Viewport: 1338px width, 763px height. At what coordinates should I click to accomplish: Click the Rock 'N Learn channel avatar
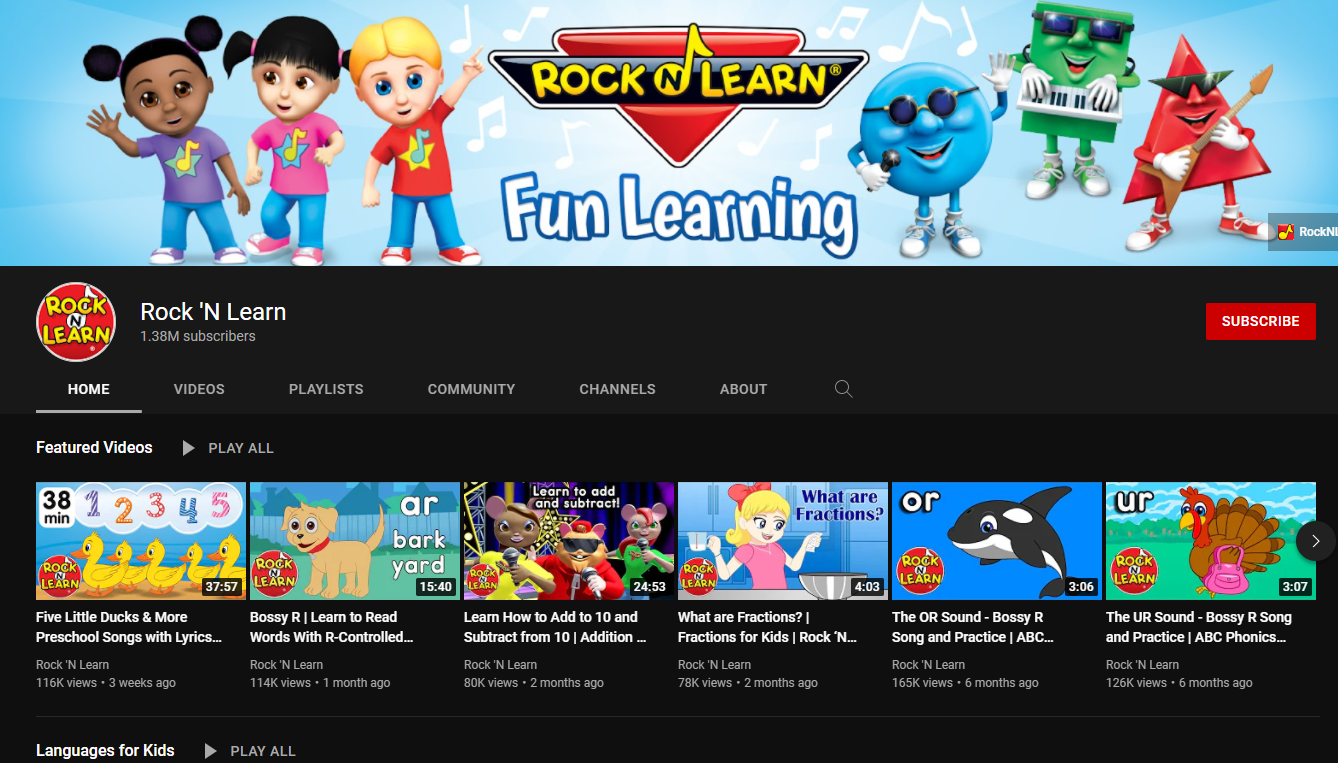pyautogui.click(x=75, y=321)
